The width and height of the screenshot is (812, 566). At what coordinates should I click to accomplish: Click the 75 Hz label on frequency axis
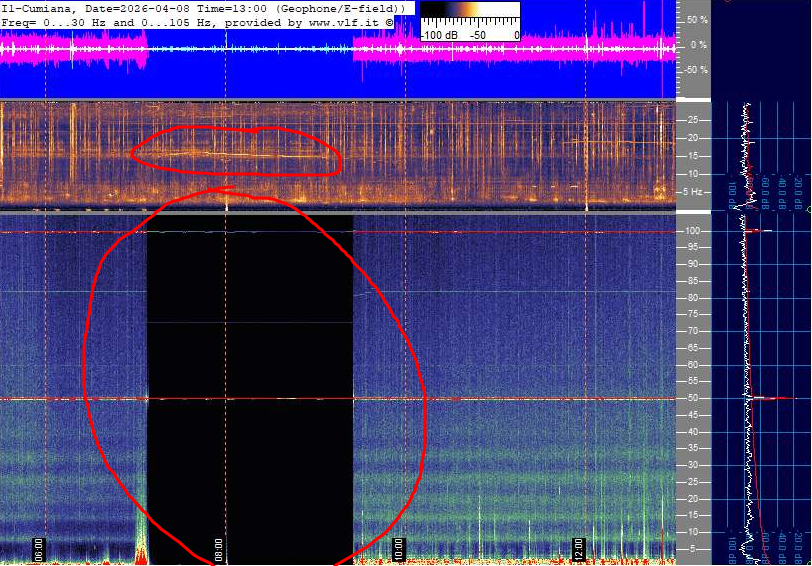(692, 314)
